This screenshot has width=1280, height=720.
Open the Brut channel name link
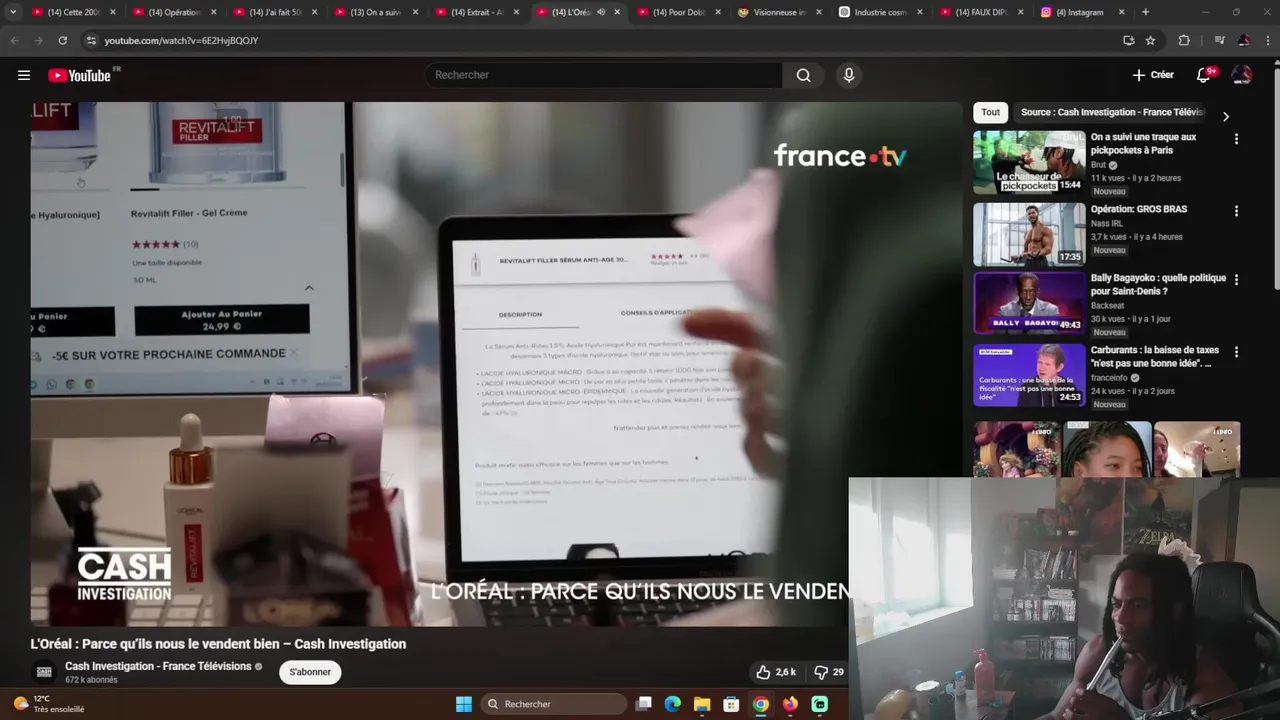1098,165
